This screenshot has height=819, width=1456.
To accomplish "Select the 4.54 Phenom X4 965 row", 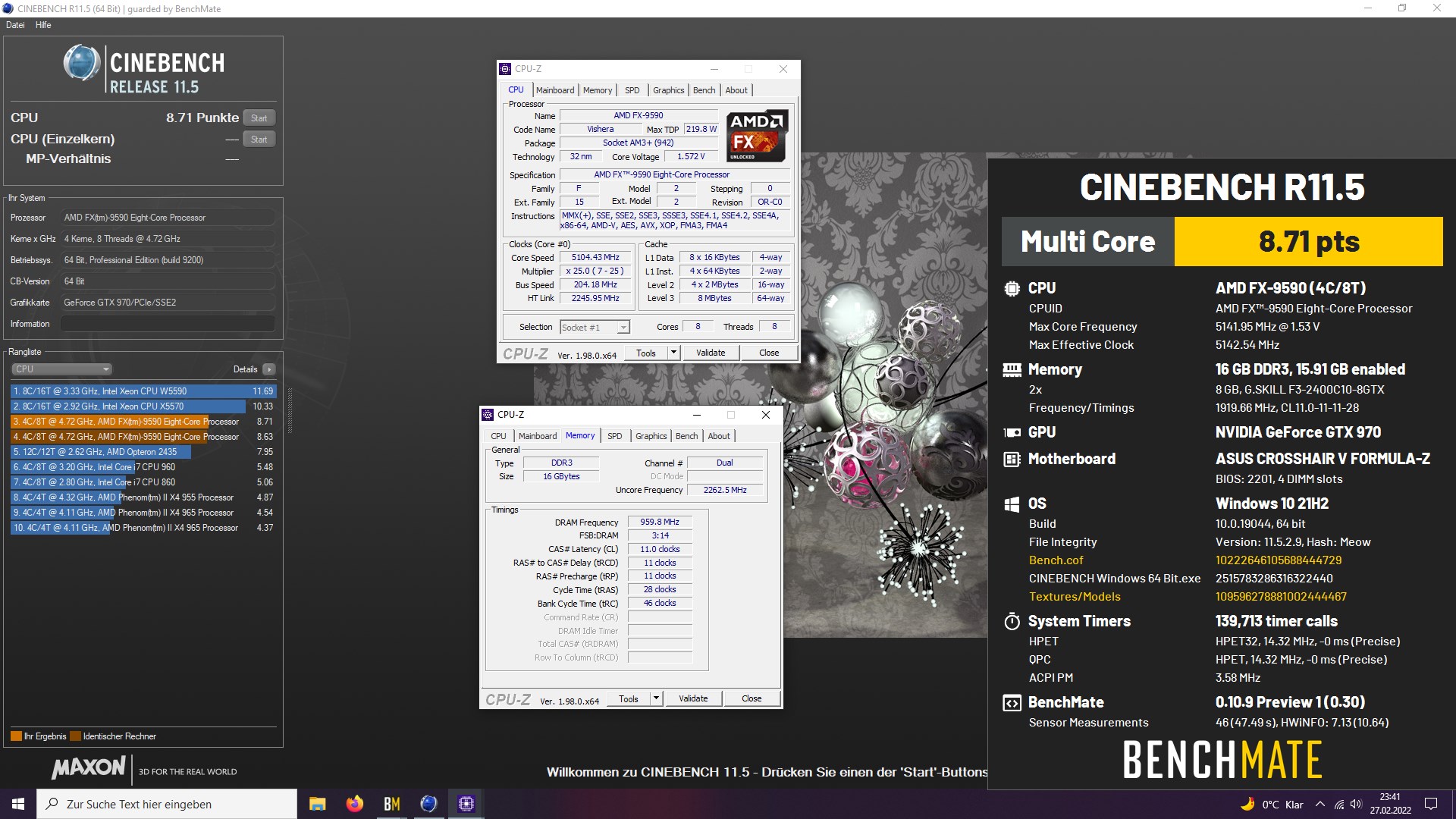I will tap(143, 513).
